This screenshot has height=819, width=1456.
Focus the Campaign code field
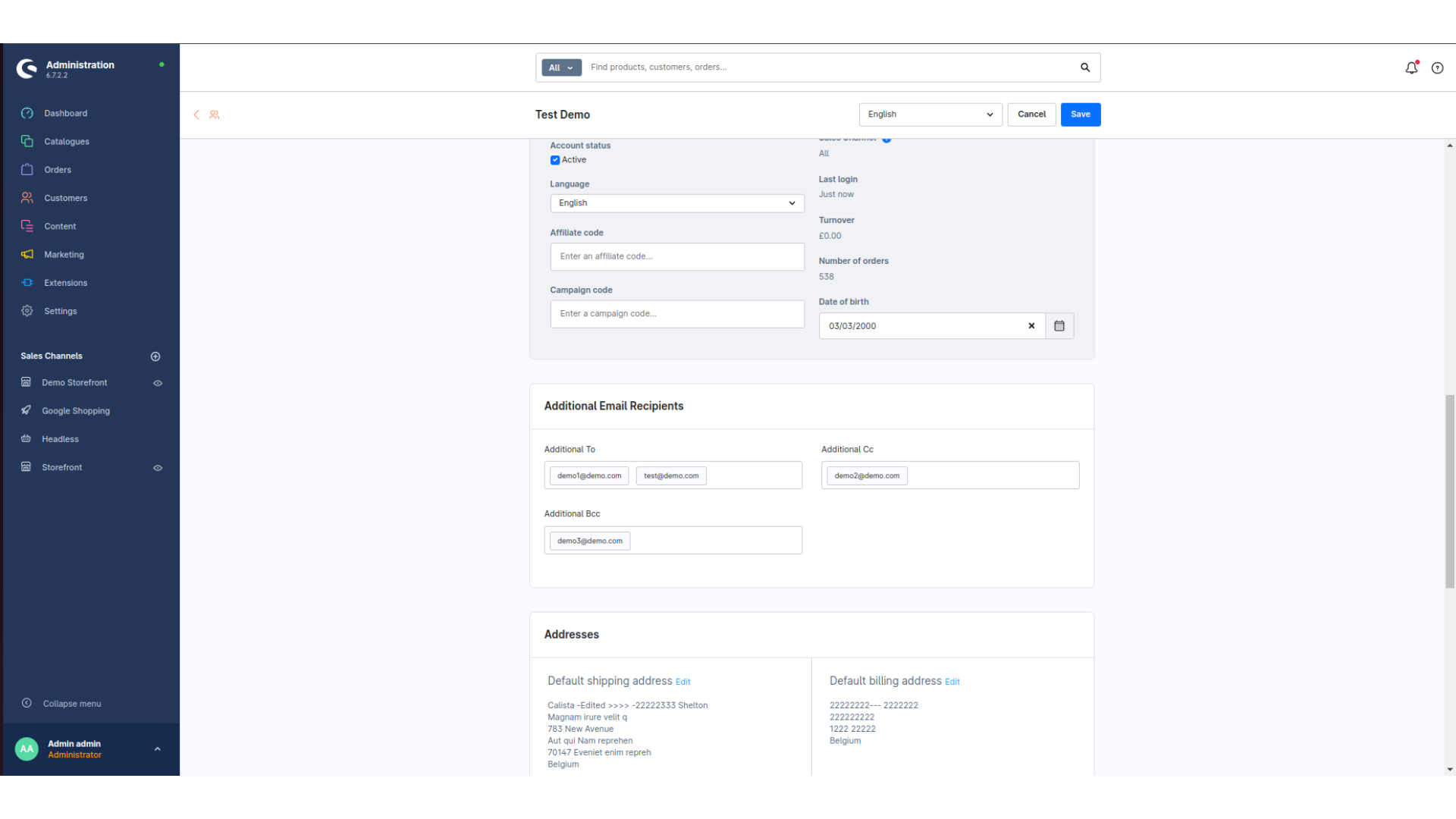click(x=677, y=314)
